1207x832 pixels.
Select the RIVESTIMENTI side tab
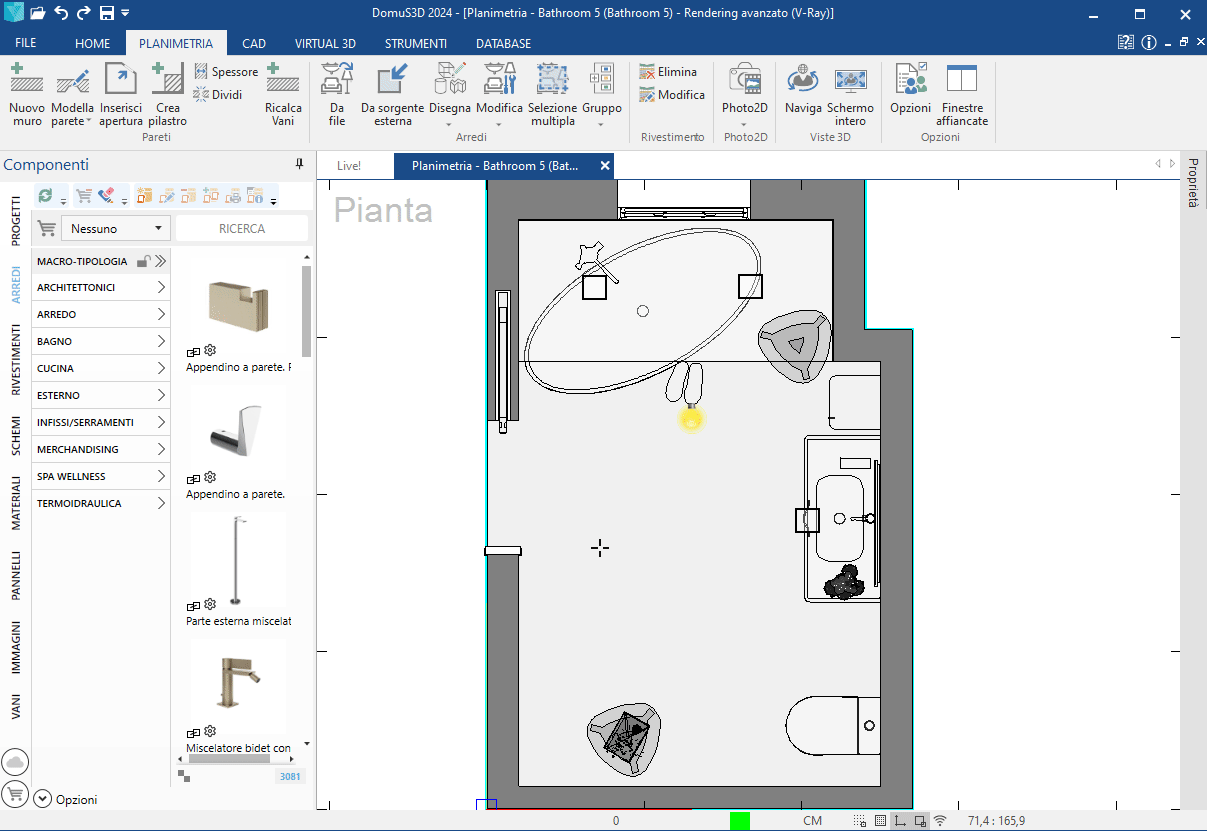pos(16,360)
